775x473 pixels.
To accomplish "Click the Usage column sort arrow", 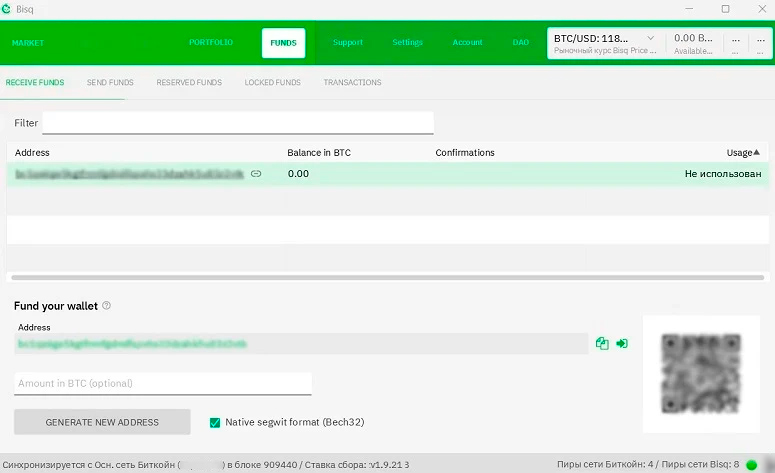I will (756, 152).
